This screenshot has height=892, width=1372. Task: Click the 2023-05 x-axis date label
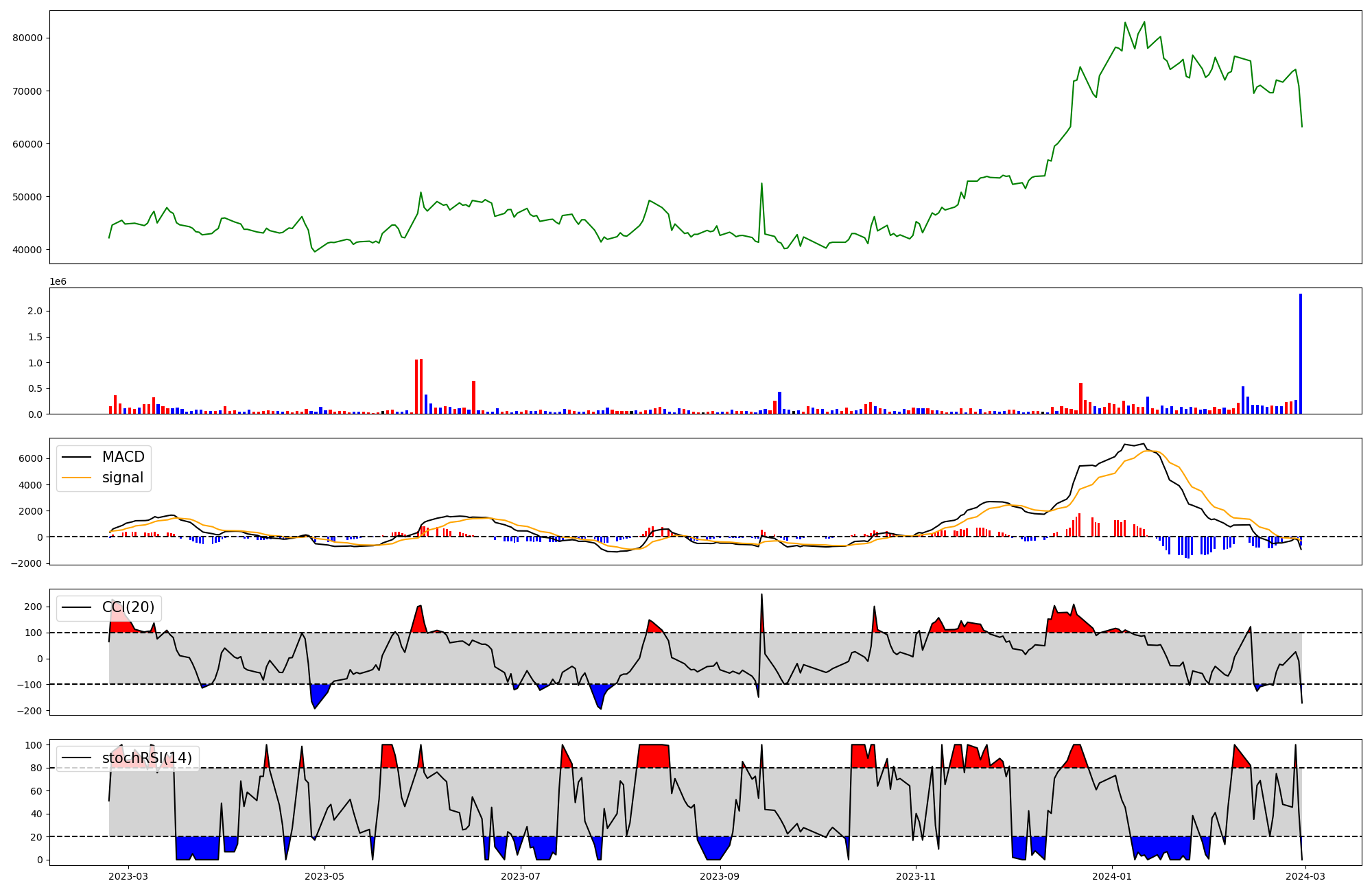324,876
